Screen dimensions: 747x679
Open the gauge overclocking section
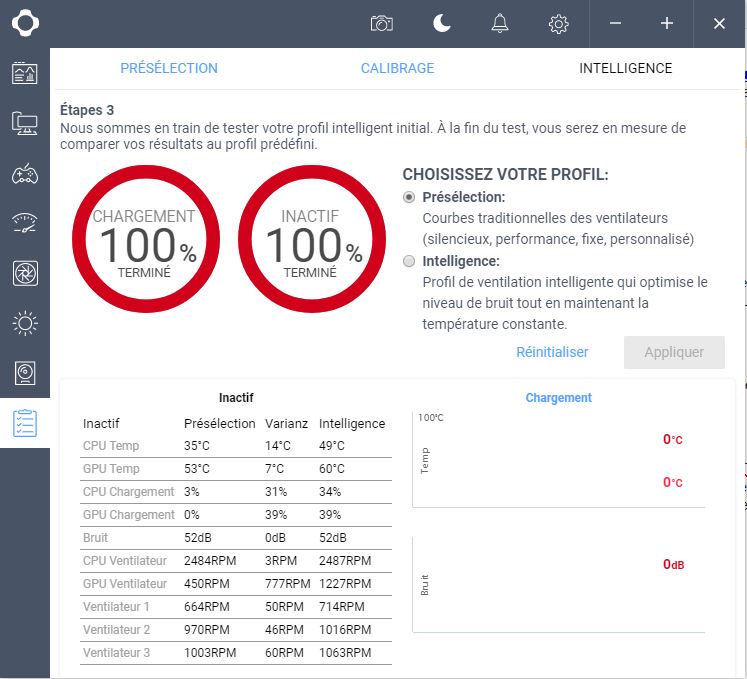tap(25, 223)
